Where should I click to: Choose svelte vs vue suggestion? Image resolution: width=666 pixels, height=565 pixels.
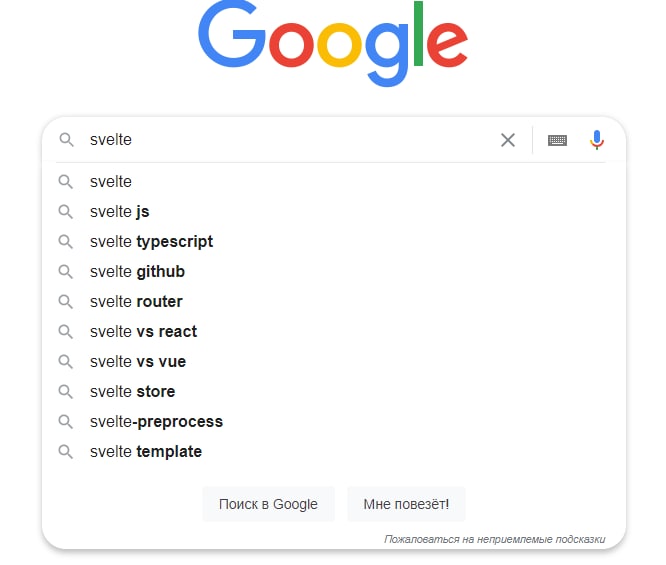(138, 362)
